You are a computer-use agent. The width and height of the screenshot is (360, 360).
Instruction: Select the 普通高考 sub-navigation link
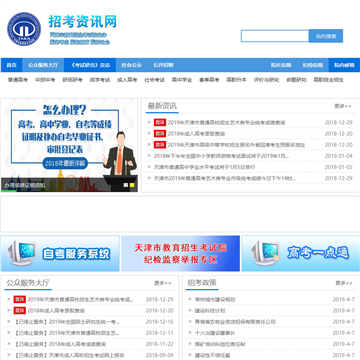click(18, 80)
